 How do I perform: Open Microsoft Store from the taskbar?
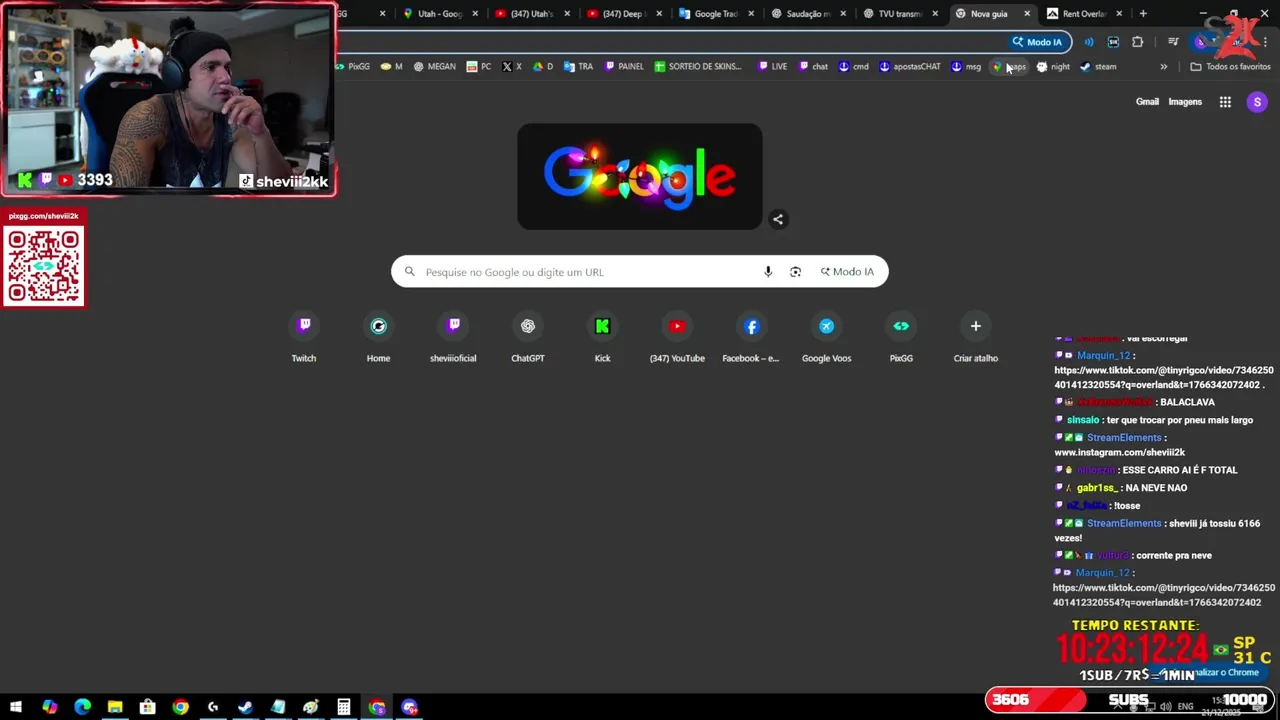147,707
